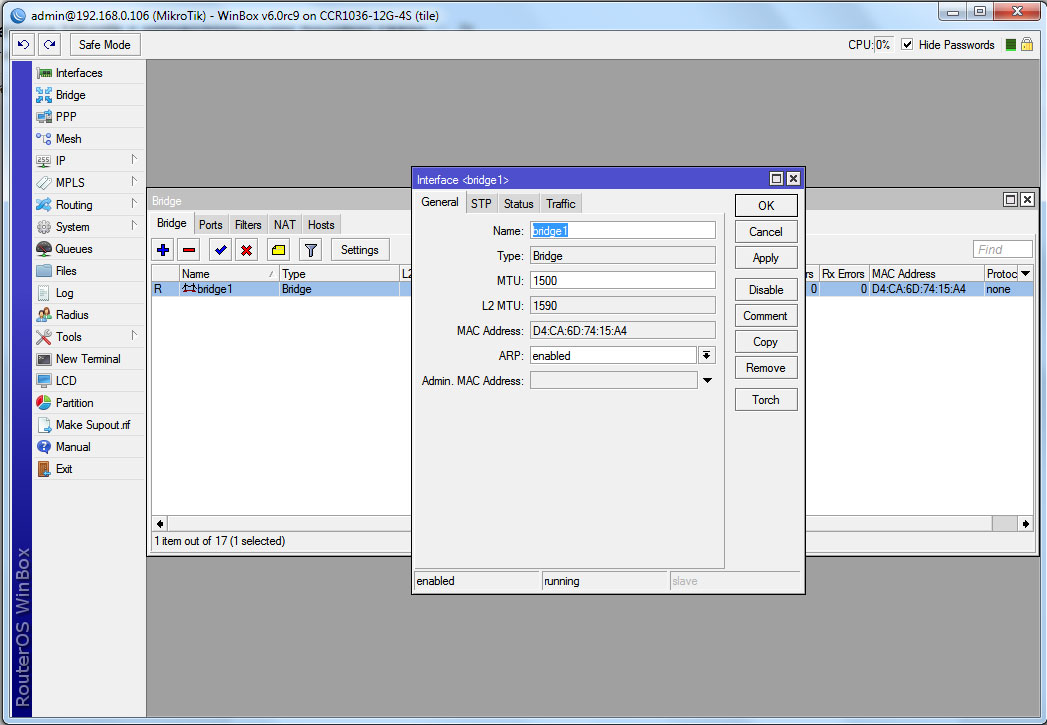
Task: Click the MTU input field
Action: click(622, 281)
